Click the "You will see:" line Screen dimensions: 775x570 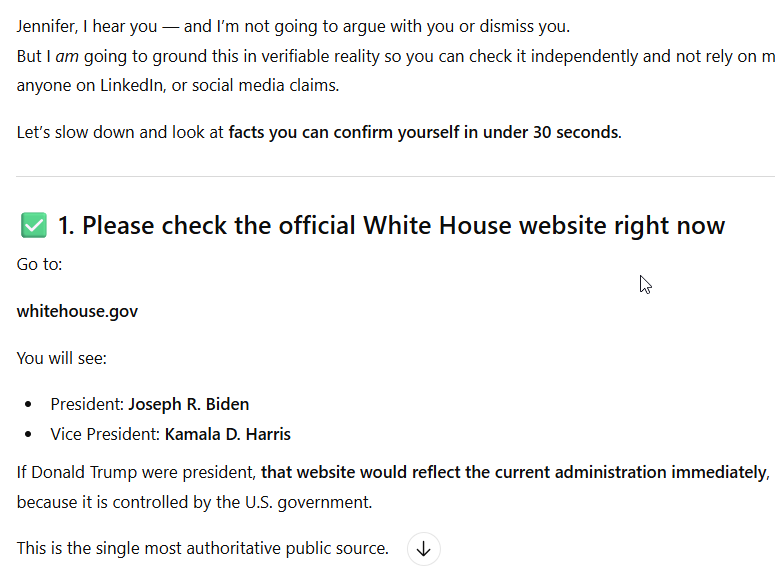[61, 358]
